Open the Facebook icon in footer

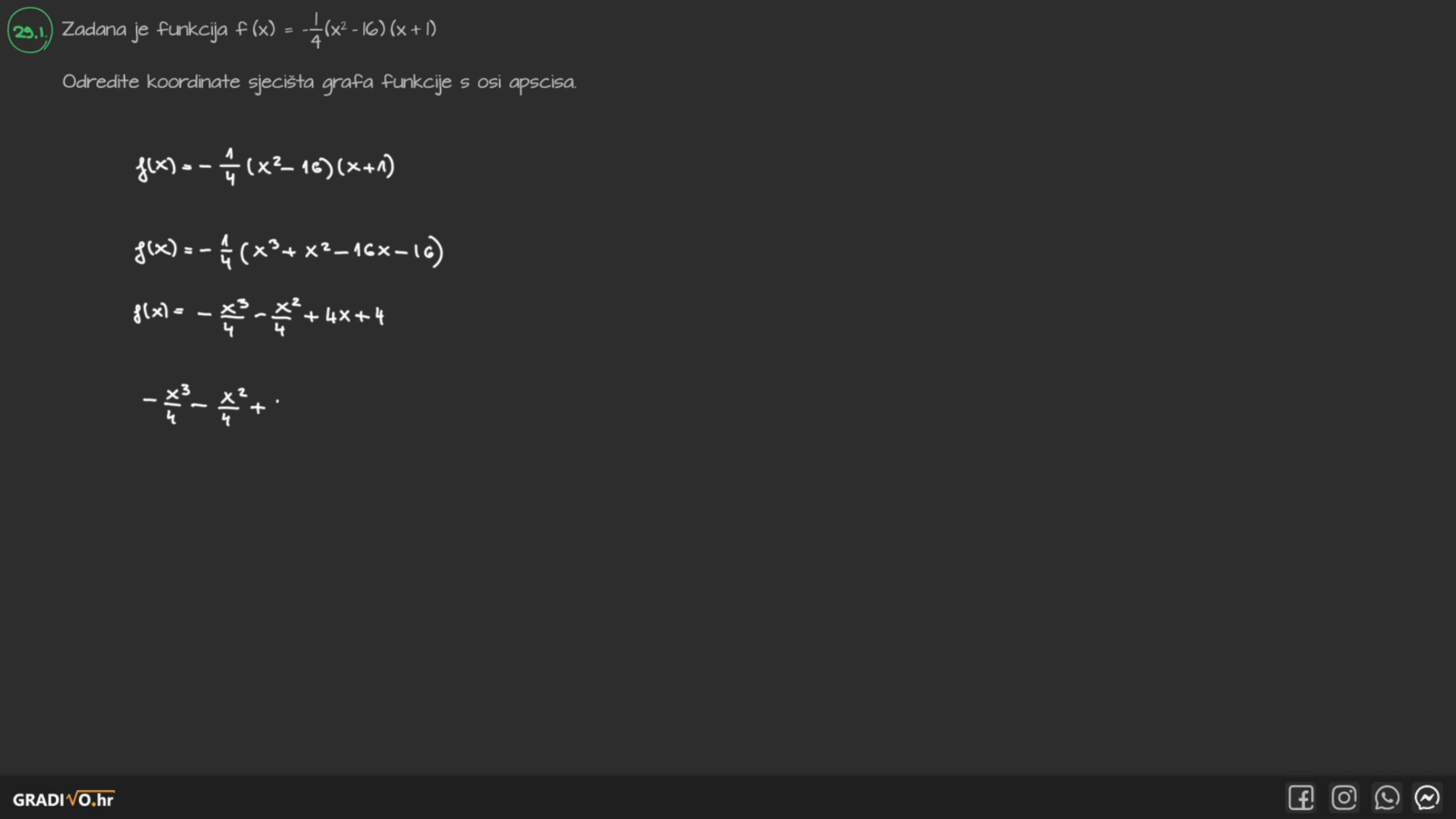[1301, 798]
